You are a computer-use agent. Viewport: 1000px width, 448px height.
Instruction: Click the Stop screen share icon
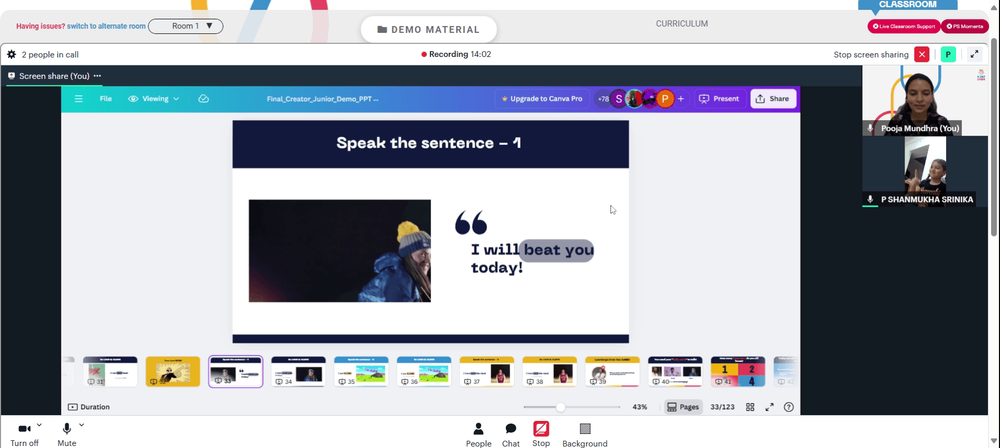point(541,429)
